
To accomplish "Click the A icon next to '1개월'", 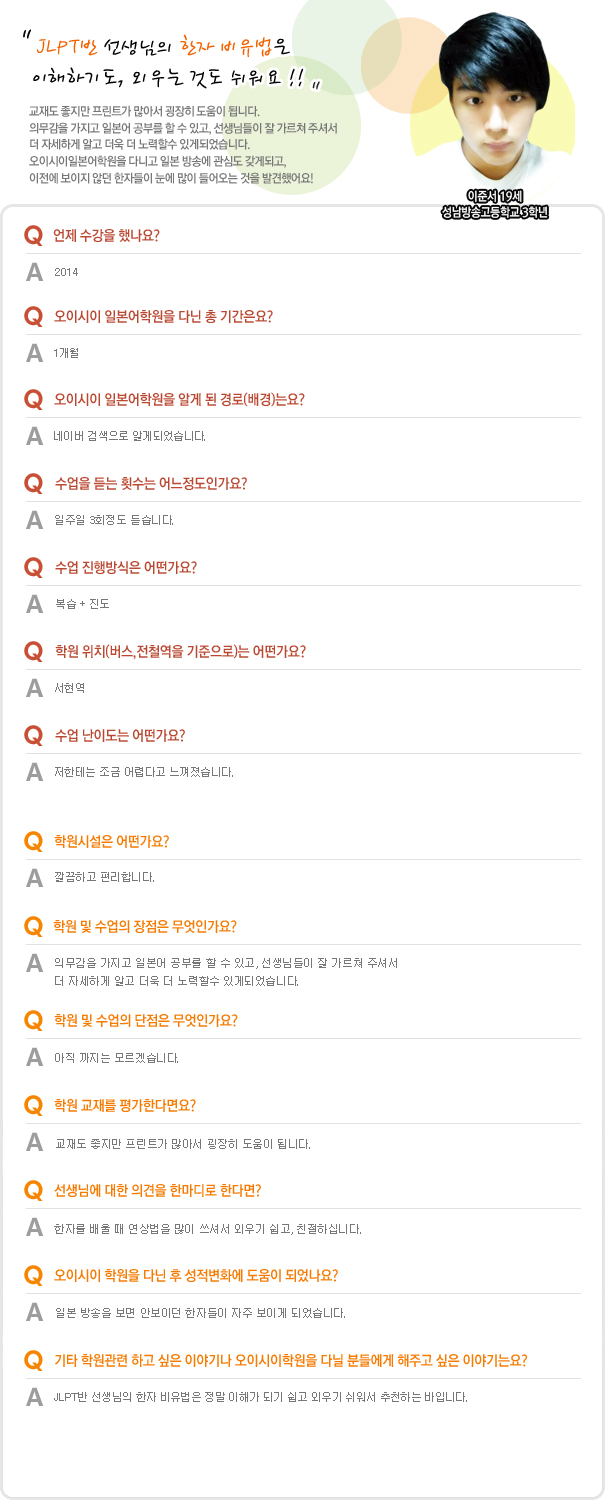I will click(34, 352).
